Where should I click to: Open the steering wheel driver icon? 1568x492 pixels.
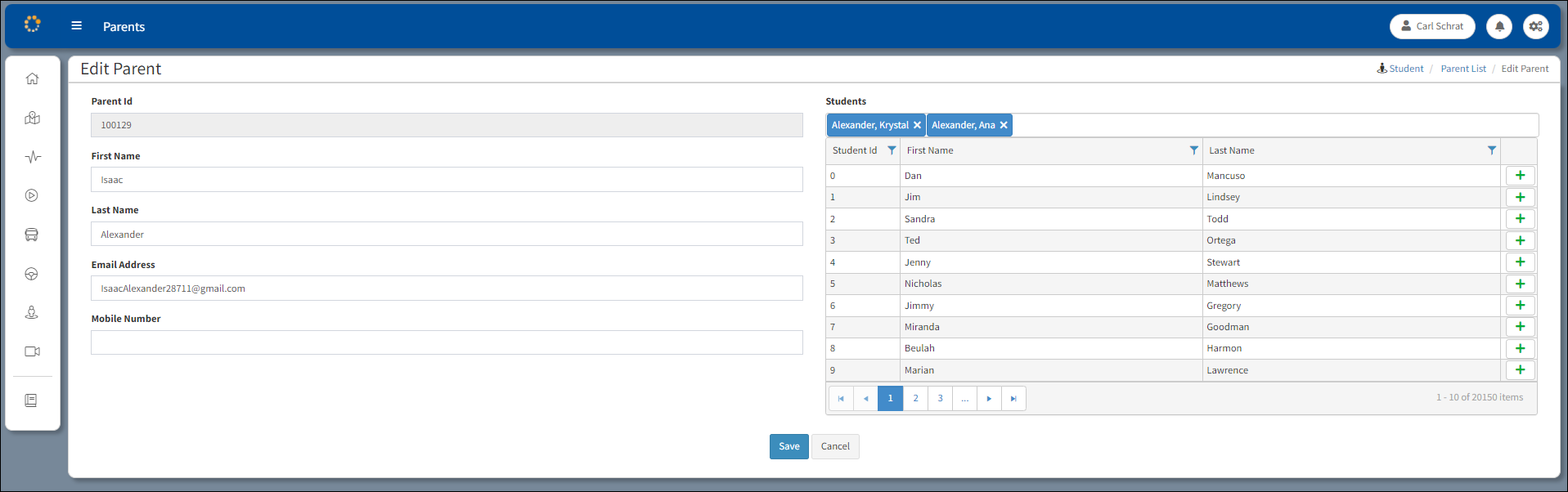32,274
